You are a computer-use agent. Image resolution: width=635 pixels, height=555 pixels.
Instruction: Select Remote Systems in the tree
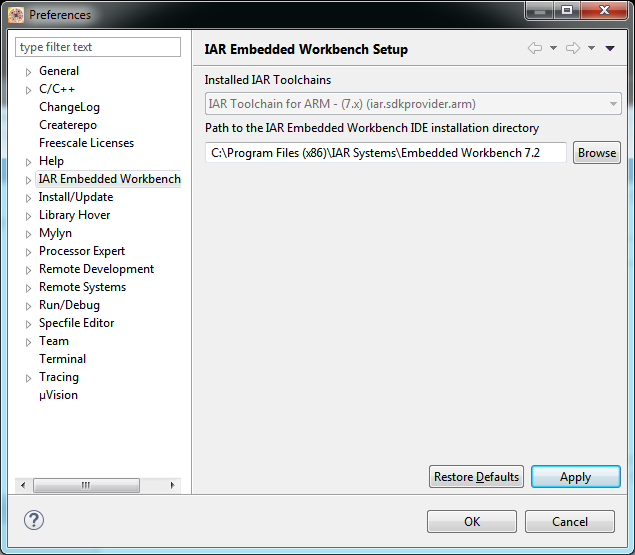82,287
